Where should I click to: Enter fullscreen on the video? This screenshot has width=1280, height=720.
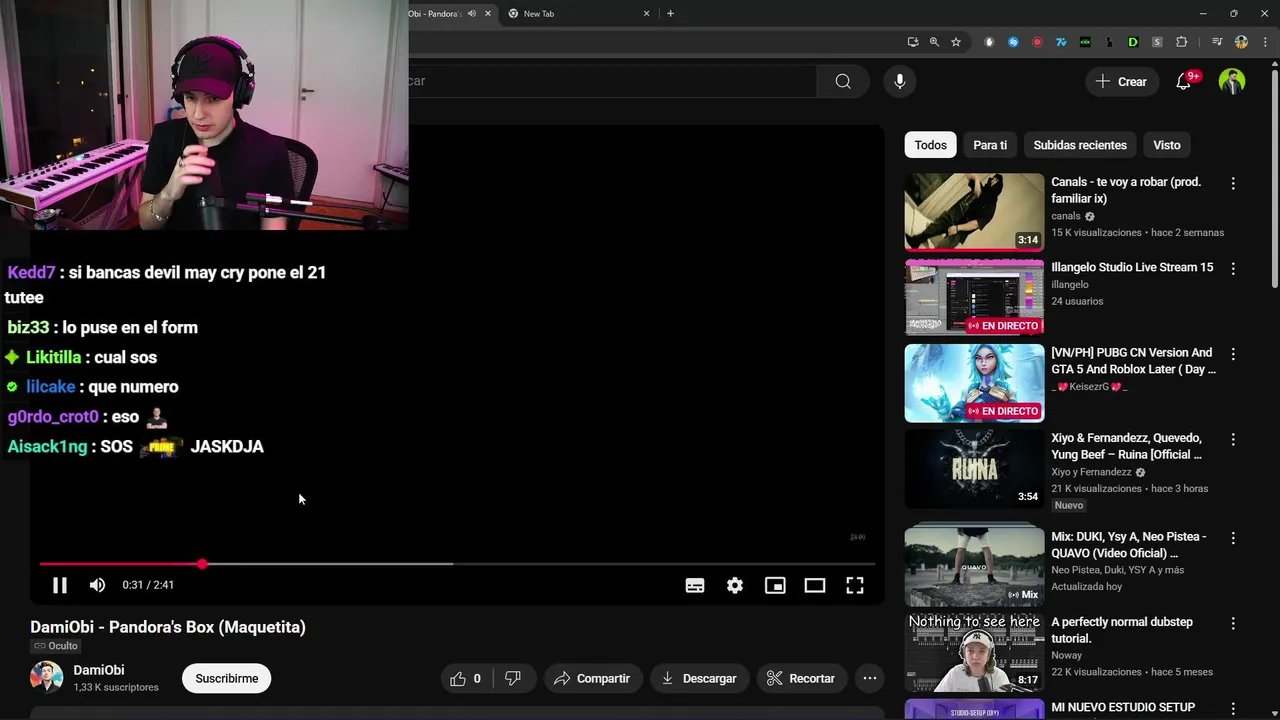855,586
